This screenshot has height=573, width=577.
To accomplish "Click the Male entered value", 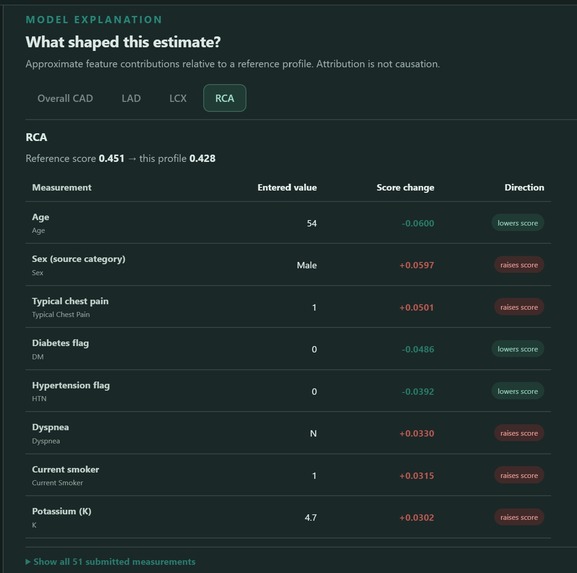I will pyautogui.click(x=307, y=265).
